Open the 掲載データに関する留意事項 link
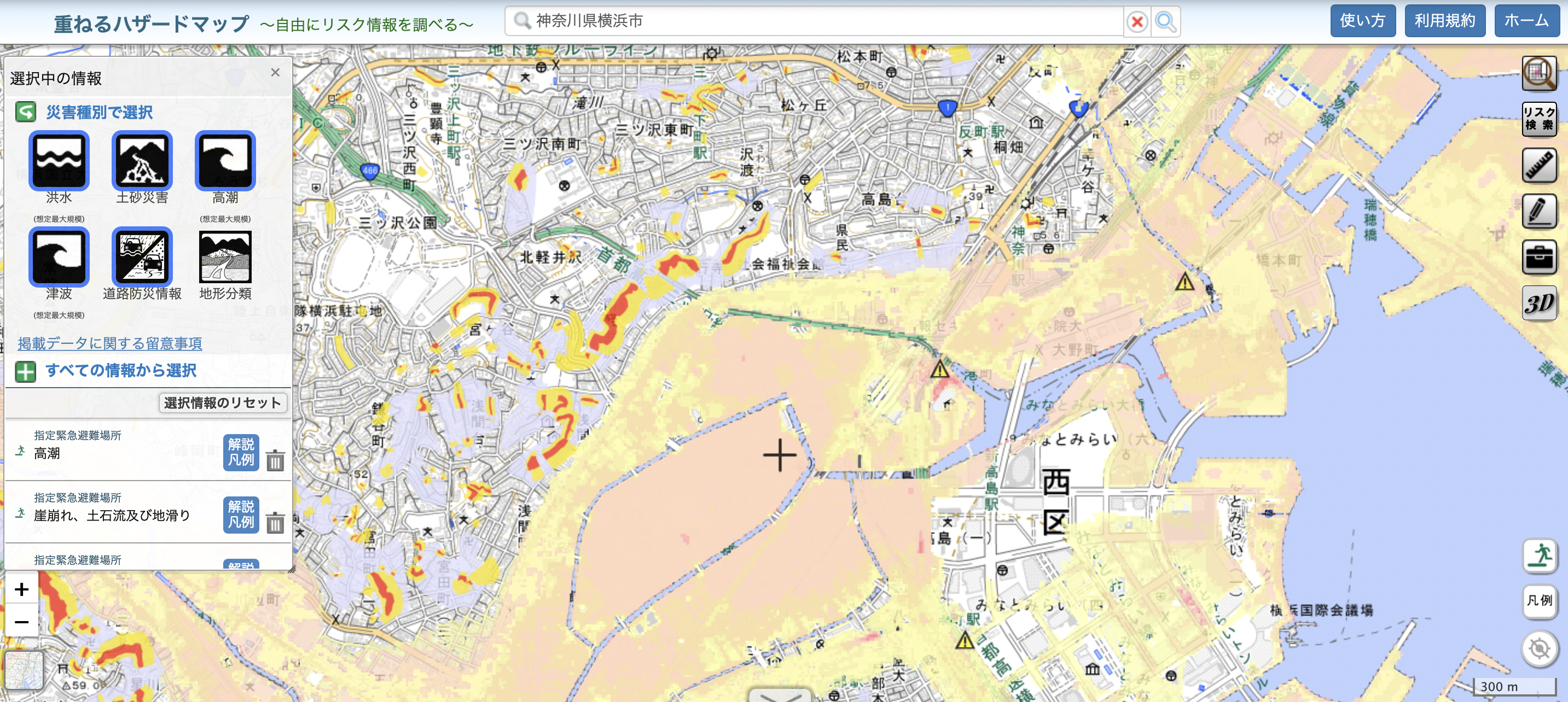 click(x=109, y=343)
